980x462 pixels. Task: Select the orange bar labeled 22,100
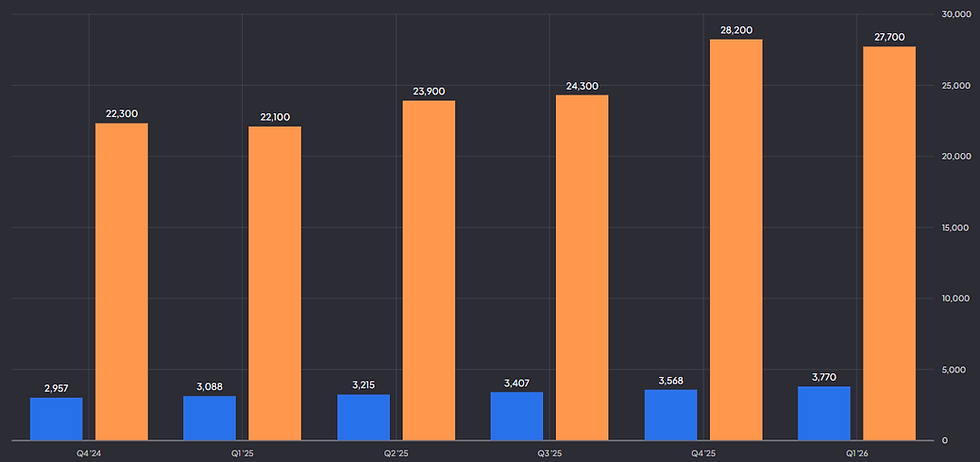click(x=275, y=283)
